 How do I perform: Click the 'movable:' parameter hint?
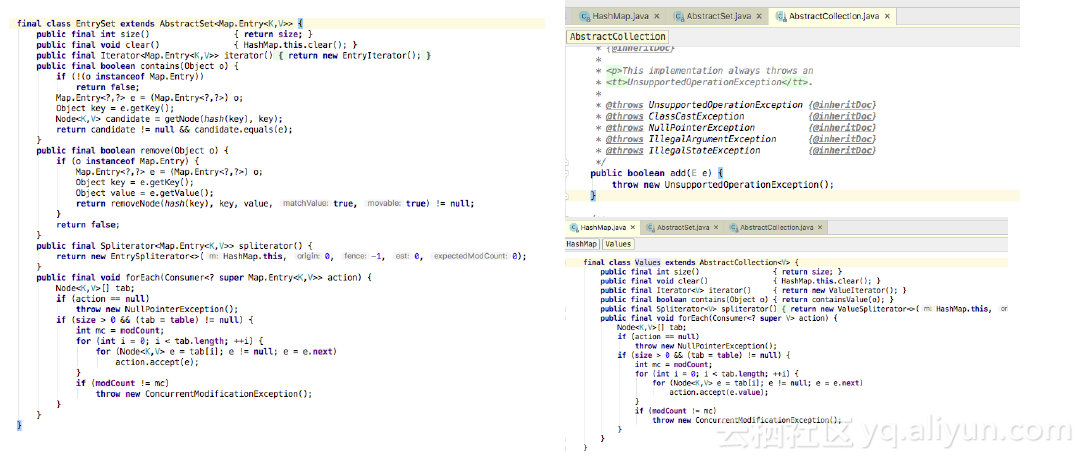click(384, 204)
